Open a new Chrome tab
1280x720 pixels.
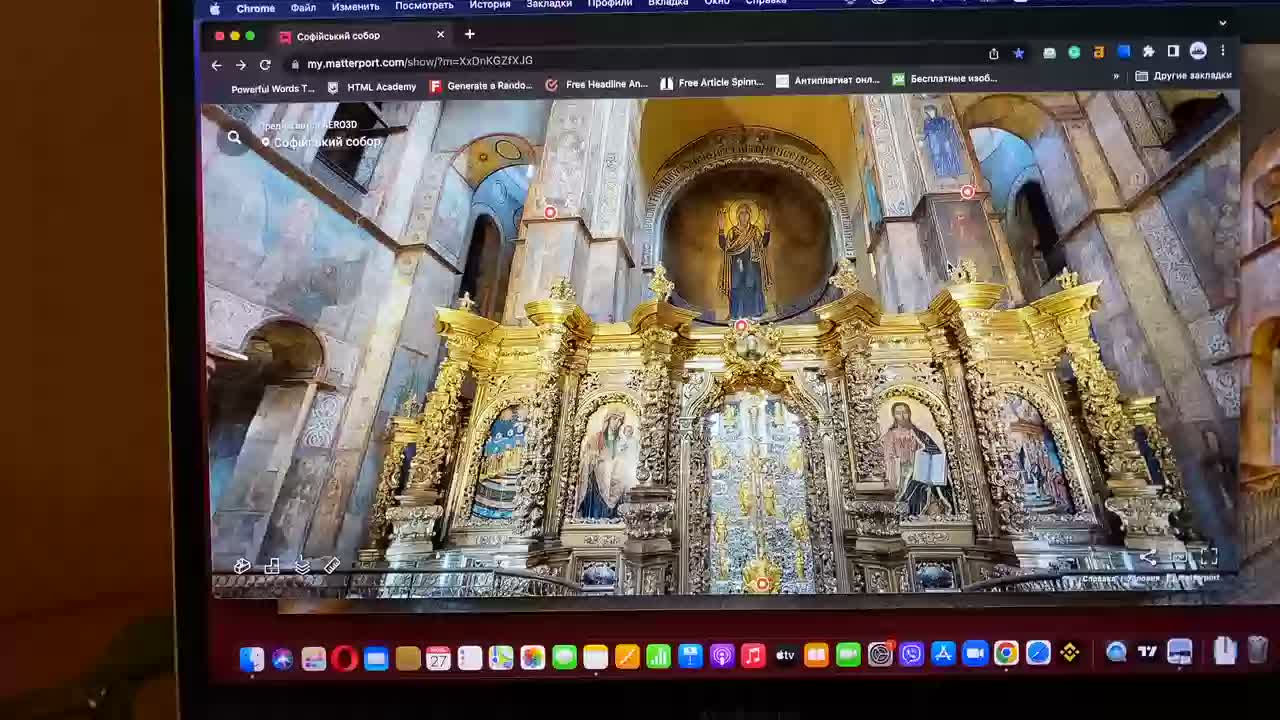click(469, 34)
